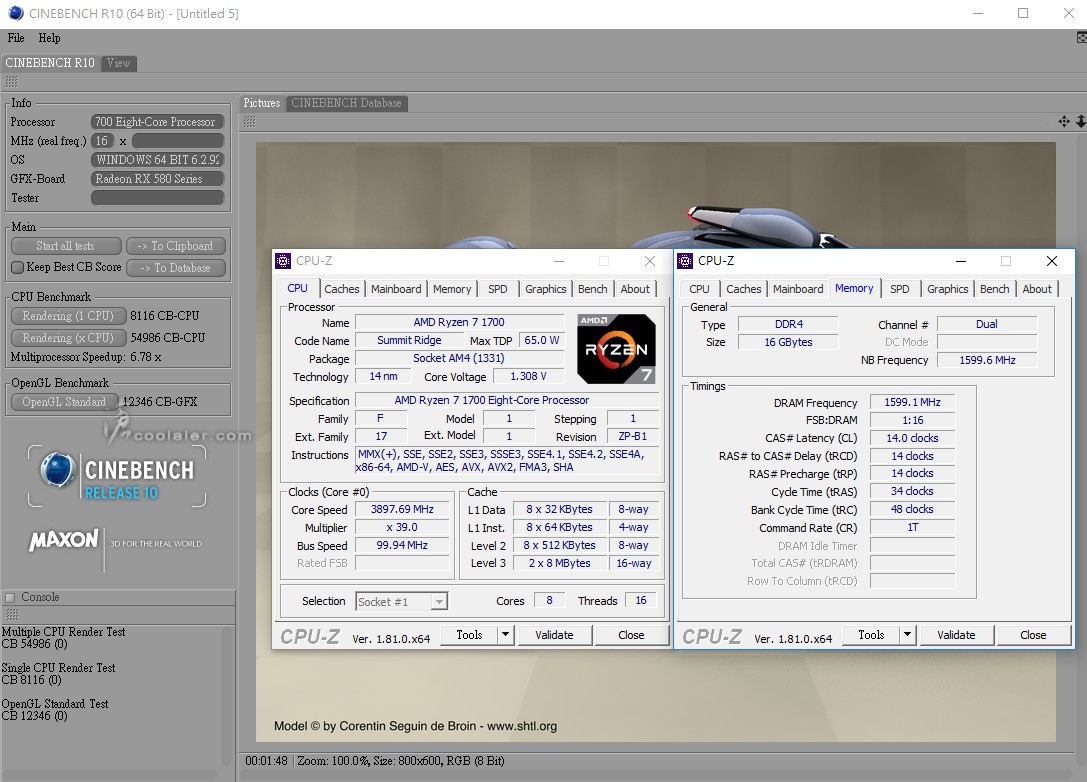Open the Socket #1 selection combo box
Image resolution: width=1087 pixels, height=782 pixels.
point(402,602)
